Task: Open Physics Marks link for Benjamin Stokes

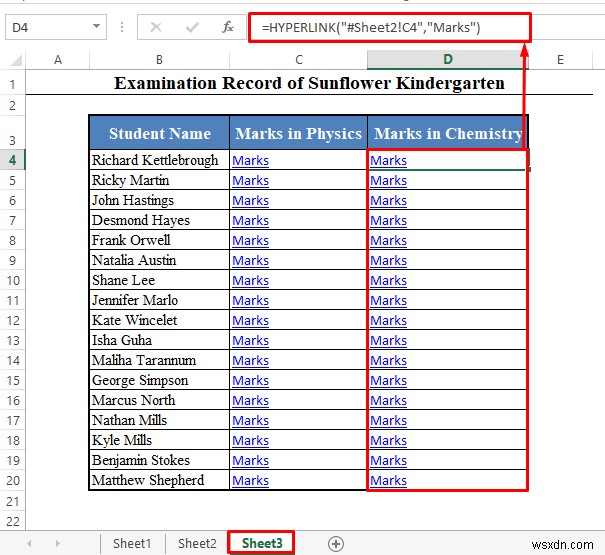Action: (250, 461)
